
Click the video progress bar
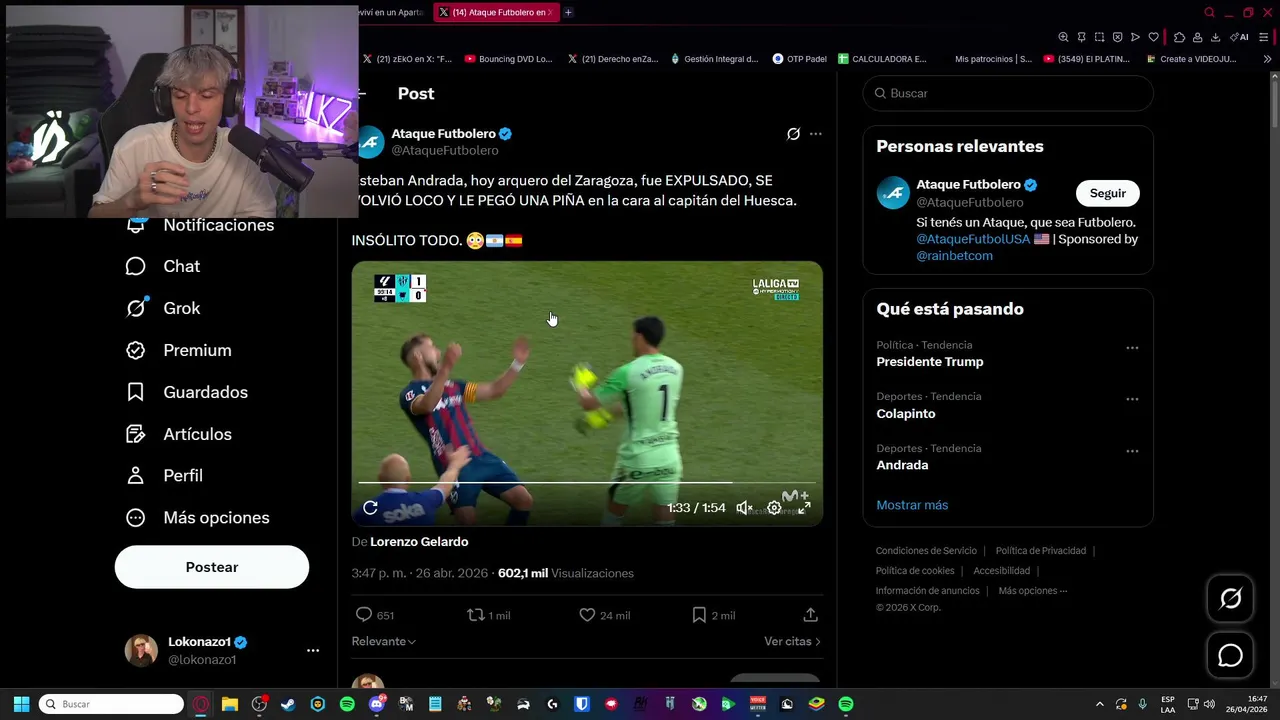(x=587, y=483)
